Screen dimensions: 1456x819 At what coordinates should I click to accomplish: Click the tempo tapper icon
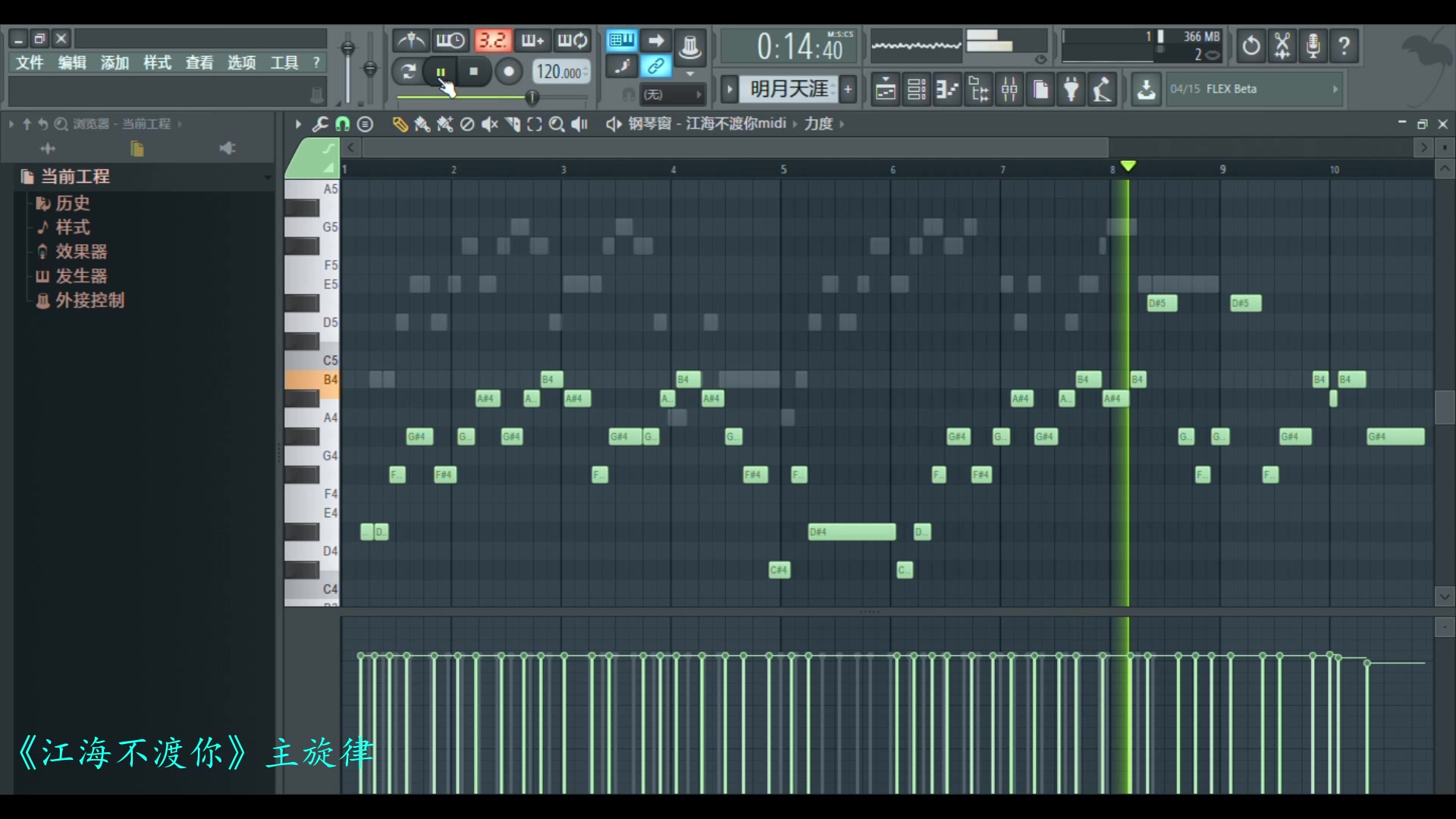[1102, 90]
